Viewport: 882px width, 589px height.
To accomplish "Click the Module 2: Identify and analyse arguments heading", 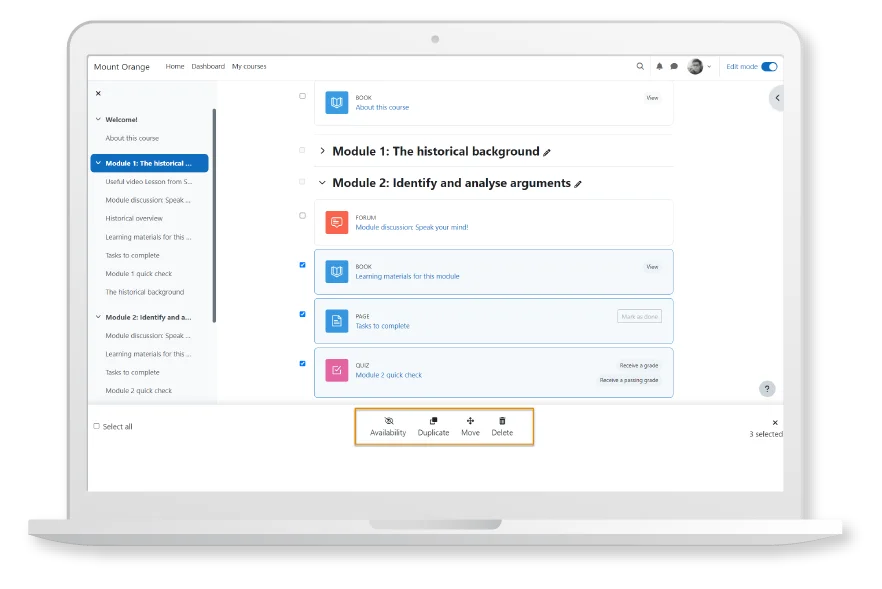I will coord(452,183).
